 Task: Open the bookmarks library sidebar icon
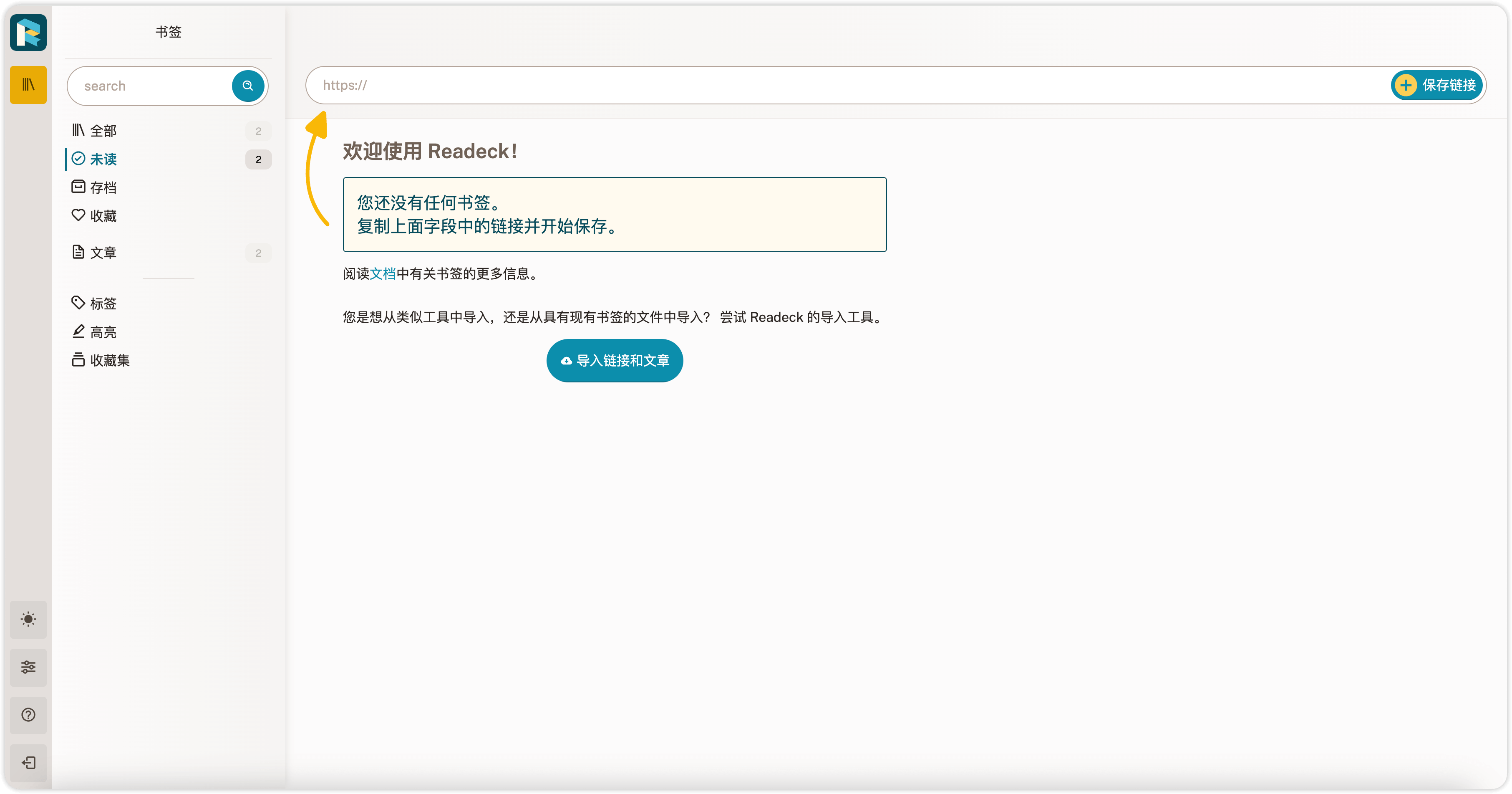tap(28, 85)
